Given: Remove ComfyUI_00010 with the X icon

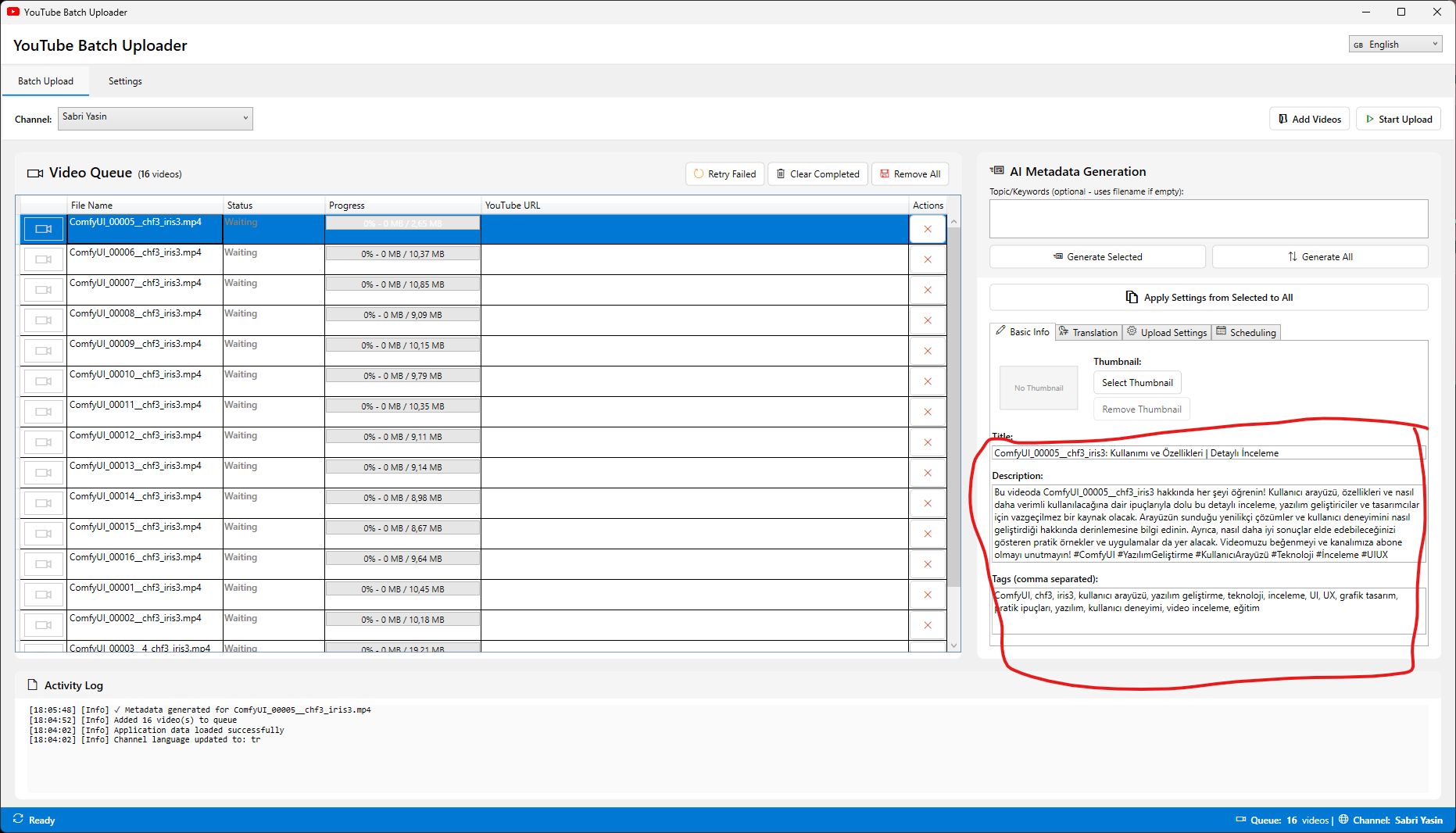Looking at the screenshot, I should (x=928, y=381).
